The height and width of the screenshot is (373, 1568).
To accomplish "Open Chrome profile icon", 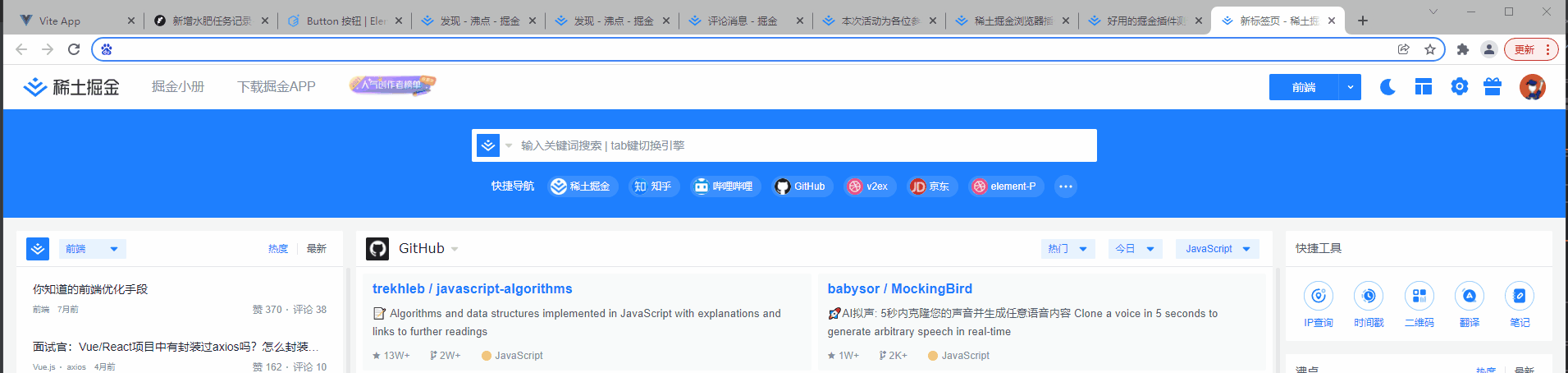I will pyautogui.click(x=1489, y=49).
